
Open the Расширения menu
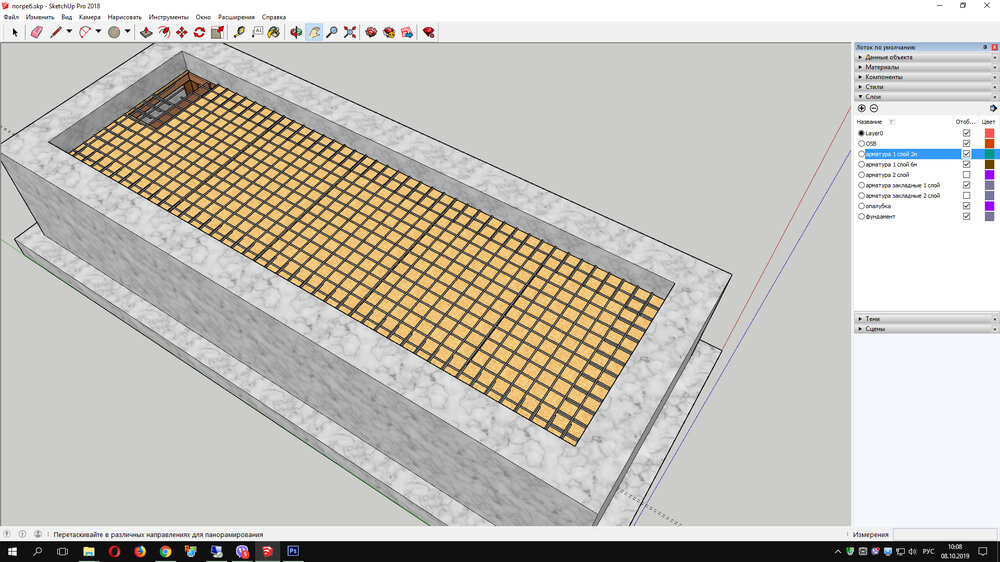click(236, 17)
